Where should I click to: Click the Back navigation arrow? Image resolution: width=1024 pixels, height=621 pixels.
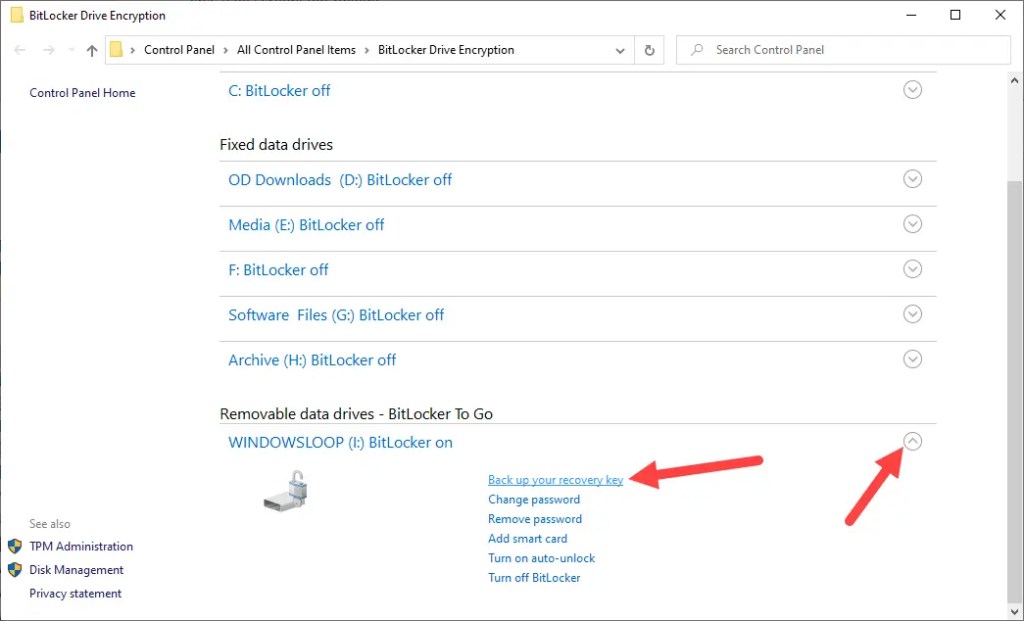pyautogui.click(x=20, y=50)
